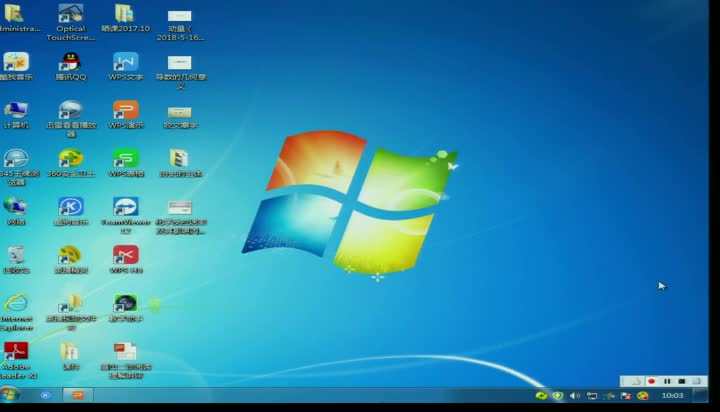Launch the yellow round app shortcut
This screenshot has height=412, width=720.
tap(71, 260)
